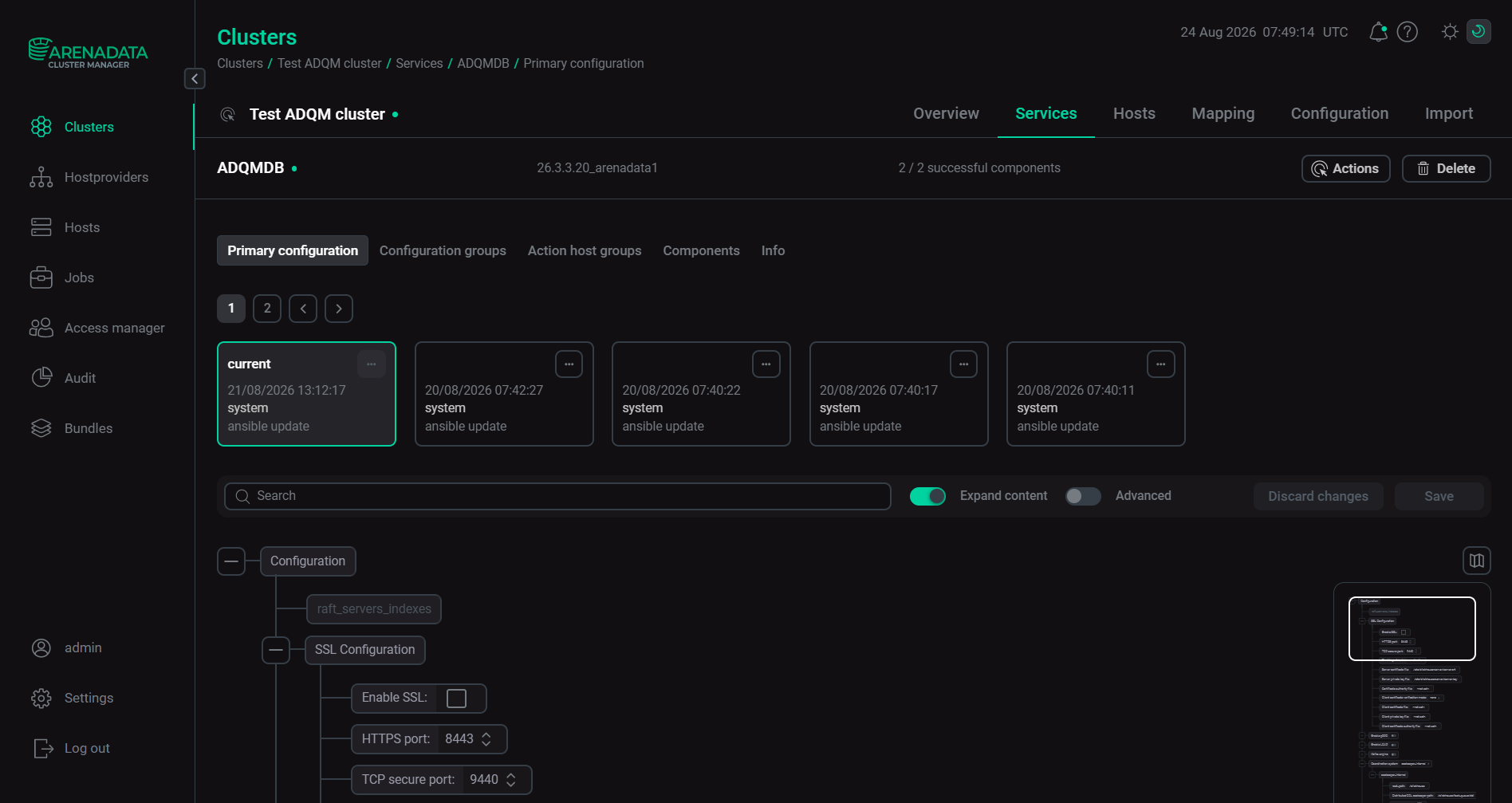Select configuration page 2
Viewport: 1512px width, 803px height.
267,309
